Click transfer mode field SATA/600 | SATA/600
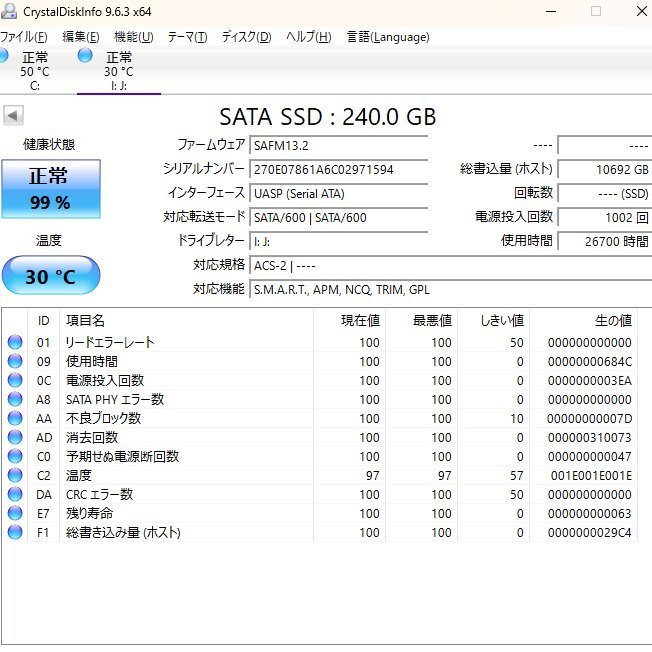The height and width of the screenshot is (652, 652). tap(338, 217)
